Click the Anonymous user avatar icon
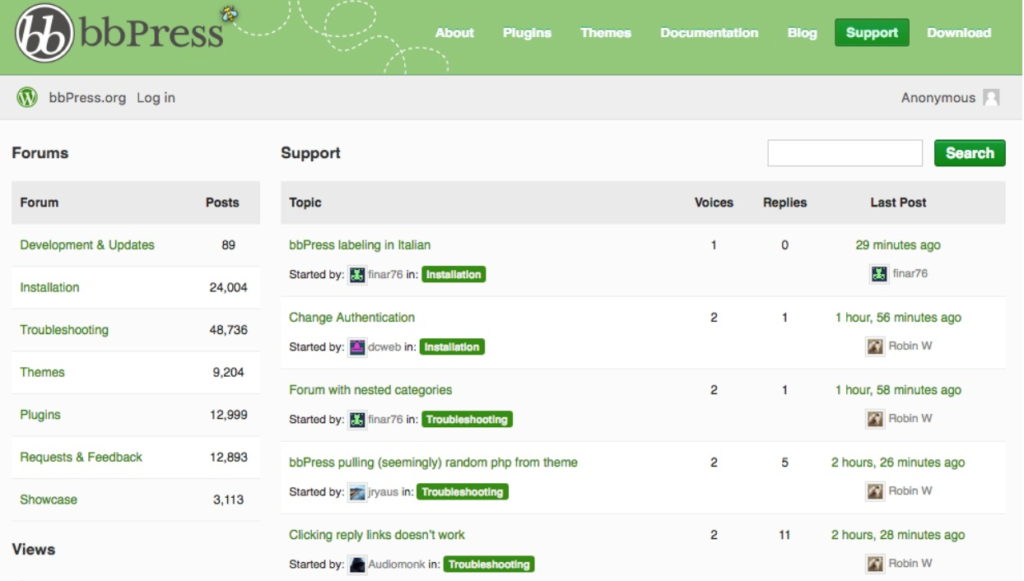Viewport: 1024px width, 581px height. pos(991,98)
